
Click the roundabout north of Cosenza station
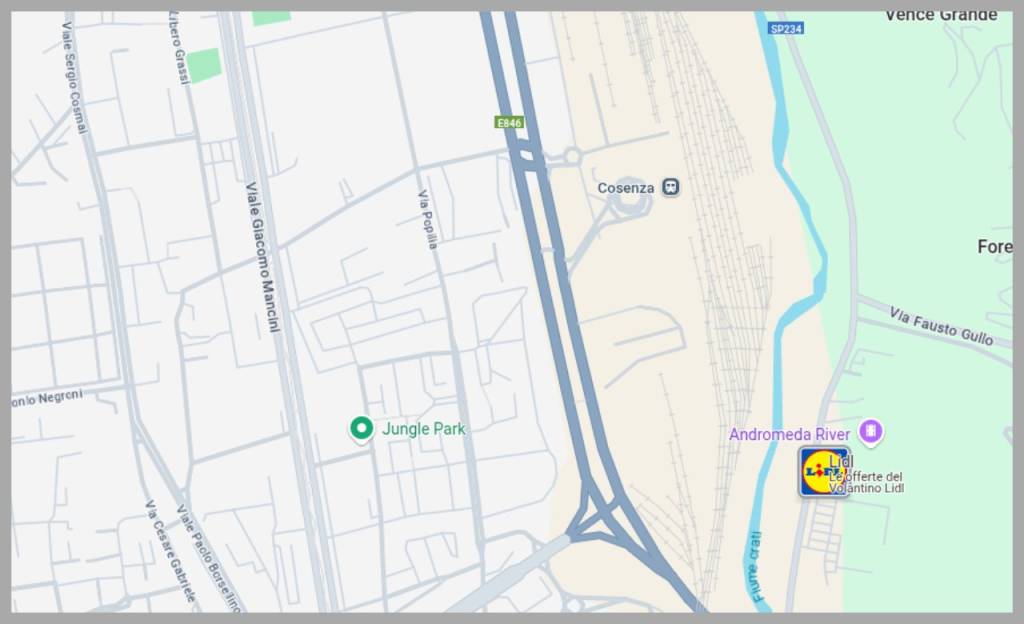pyautogui.click(x=573, y=157)
